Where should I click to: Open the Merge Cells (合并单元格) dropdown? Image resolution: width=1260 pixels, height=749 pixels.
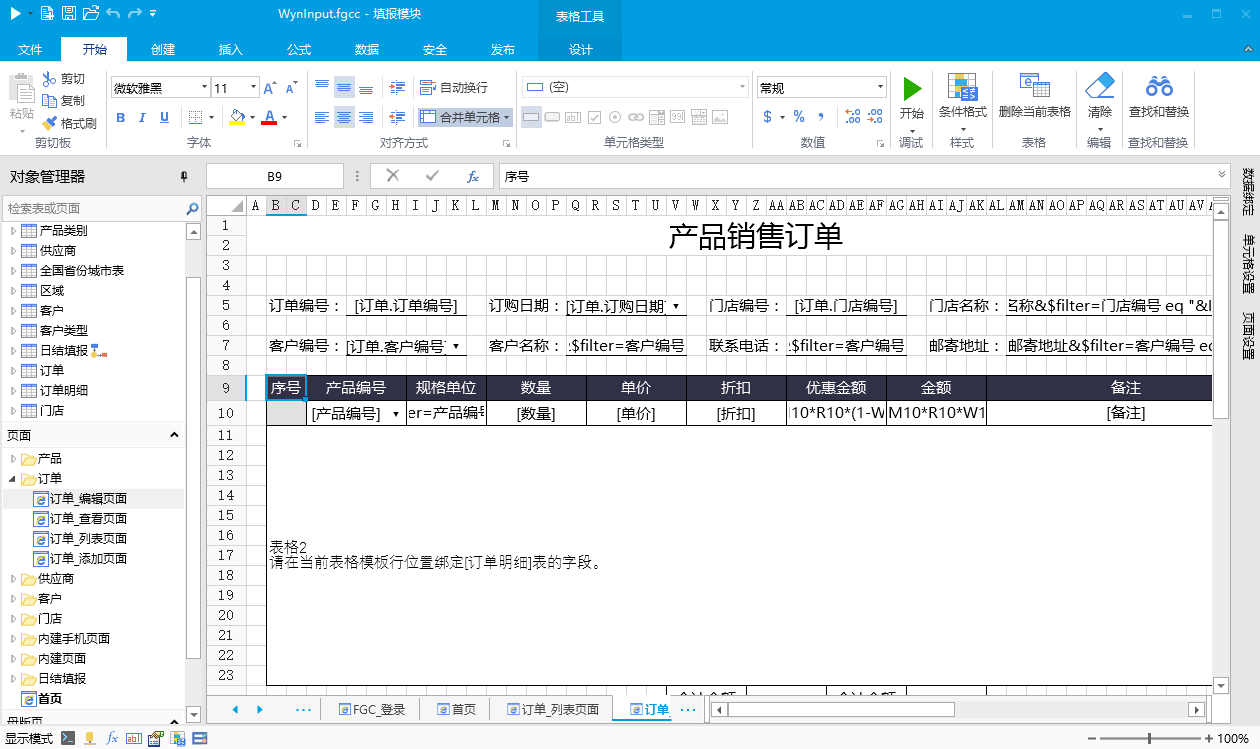tap(507, 118)
